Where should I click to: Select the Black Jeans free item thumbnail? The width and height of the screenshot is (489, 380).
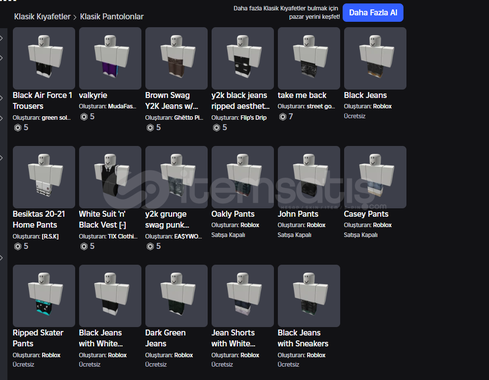[x=375, y=58]
